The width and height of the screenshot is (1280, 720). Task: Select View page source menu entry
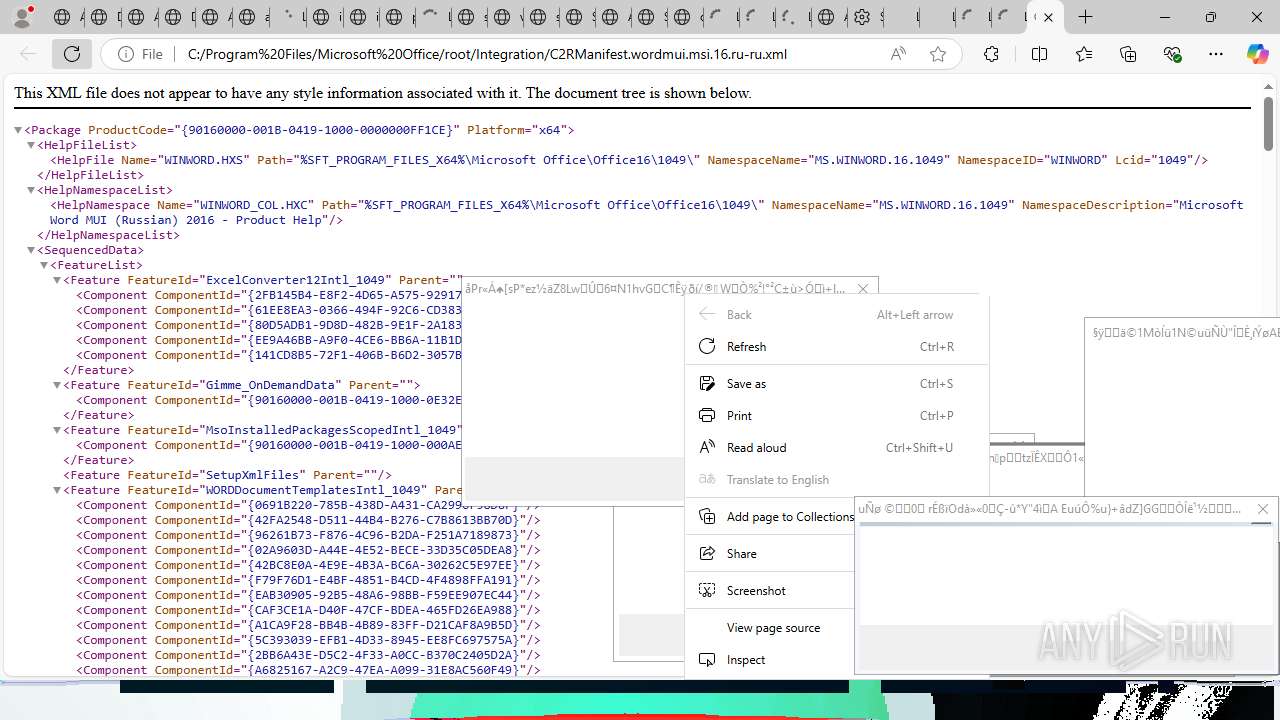[771, 627]
